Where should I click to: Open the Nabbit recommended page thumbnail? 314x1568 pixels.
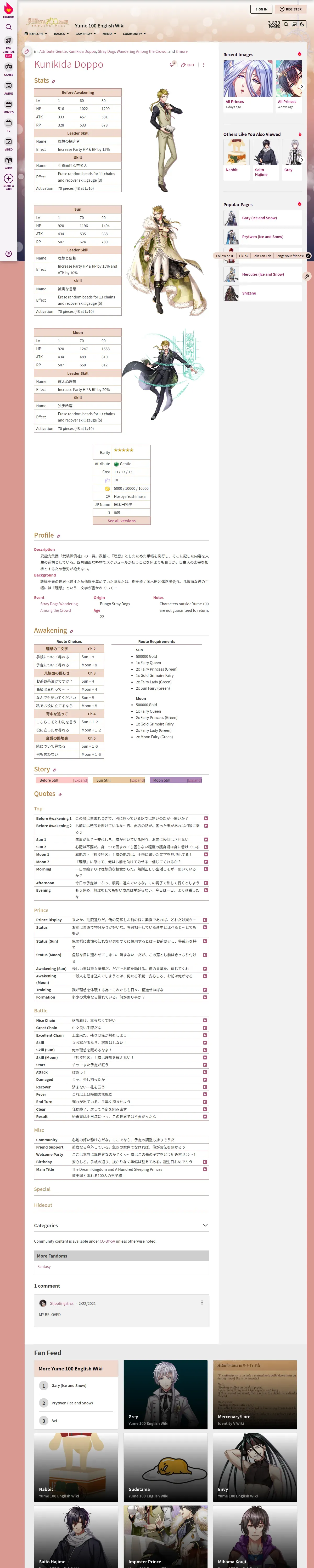point(236,152)
